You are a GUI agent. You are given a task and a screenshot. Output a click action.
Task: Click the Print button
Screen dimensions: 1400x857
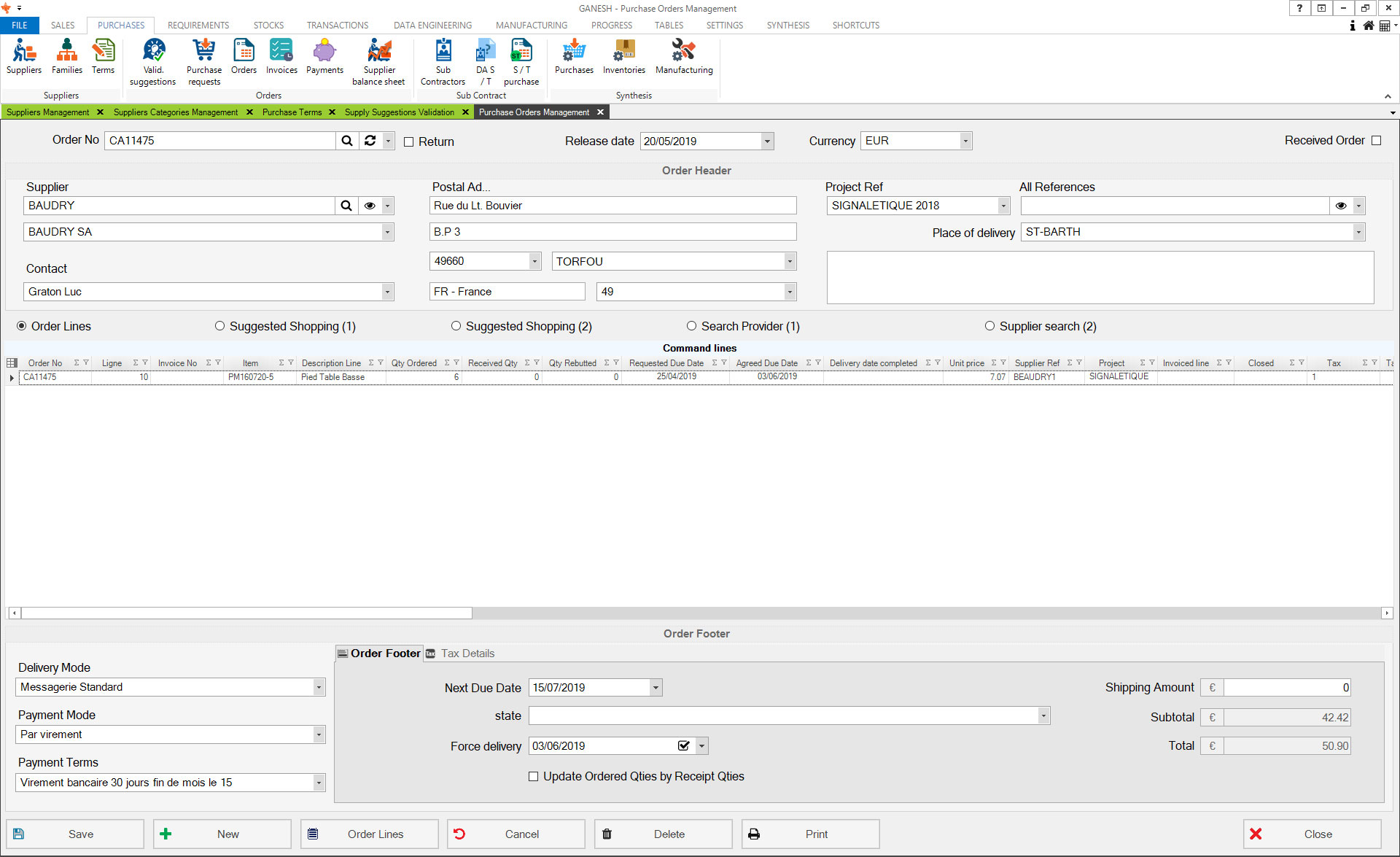(x=810, y=834)
